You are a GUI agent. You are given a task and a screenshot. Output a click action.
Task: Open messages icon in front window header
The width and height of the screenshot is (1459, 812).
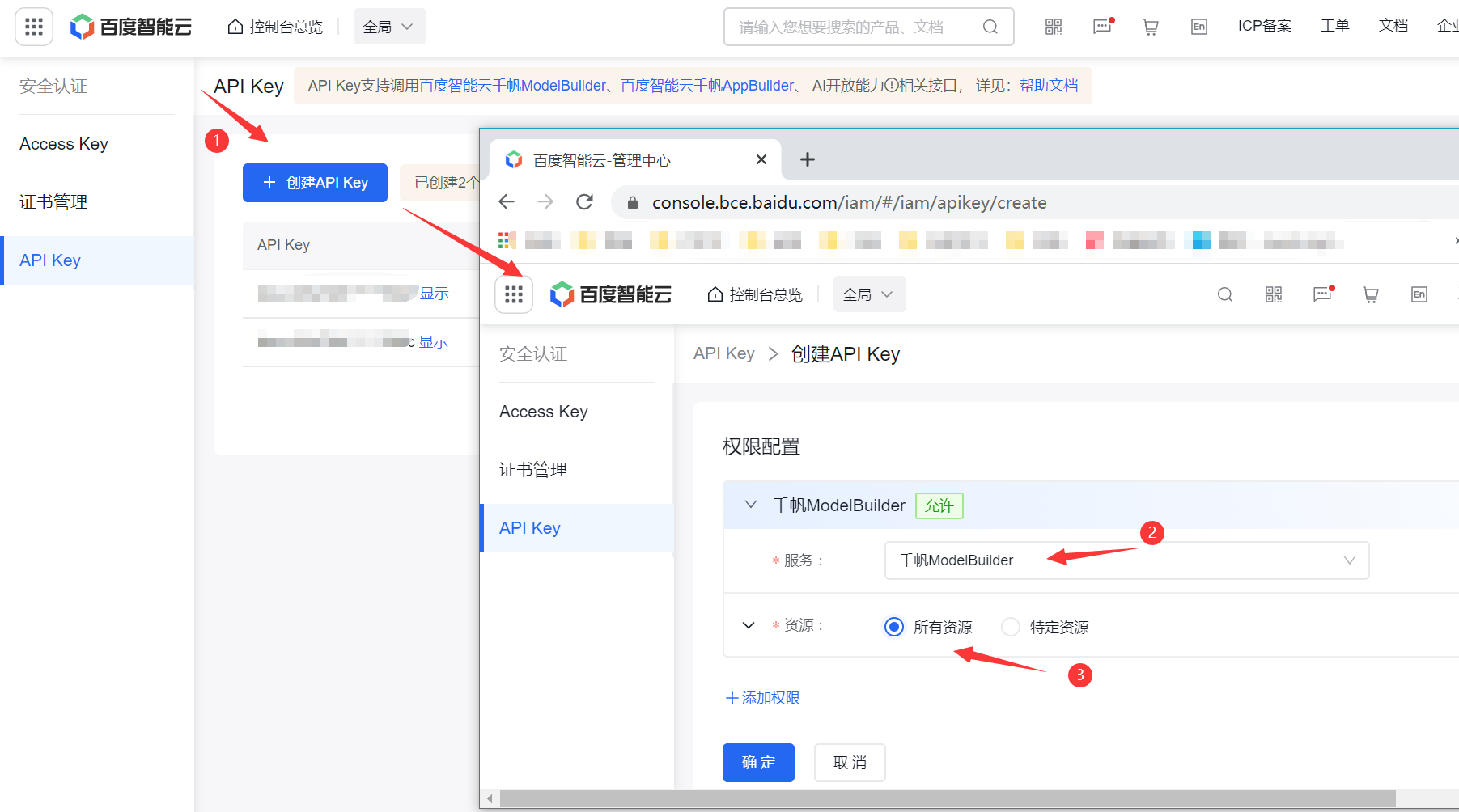[1323, 294]
